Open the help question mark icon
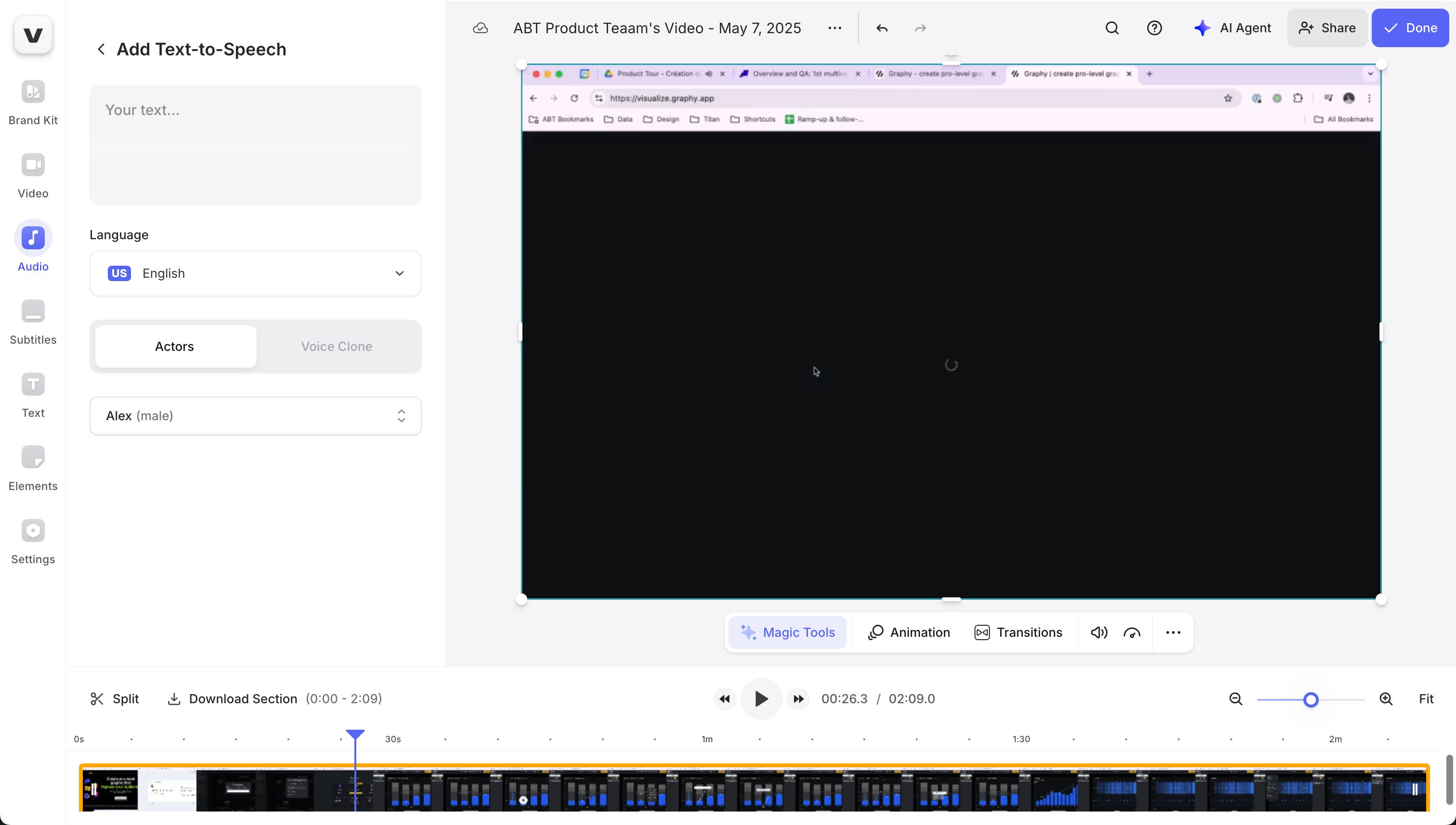1456x825 pixels. (x=1155, y=28)
